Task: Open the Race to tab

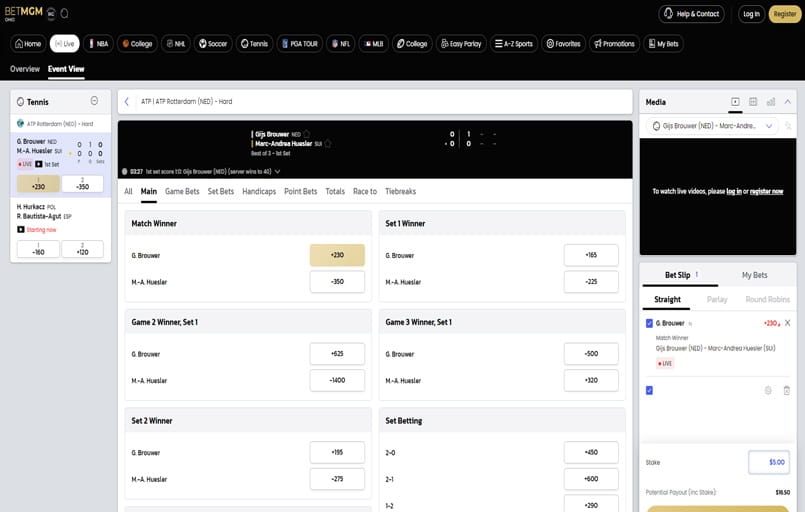Action: pos(365,191)
